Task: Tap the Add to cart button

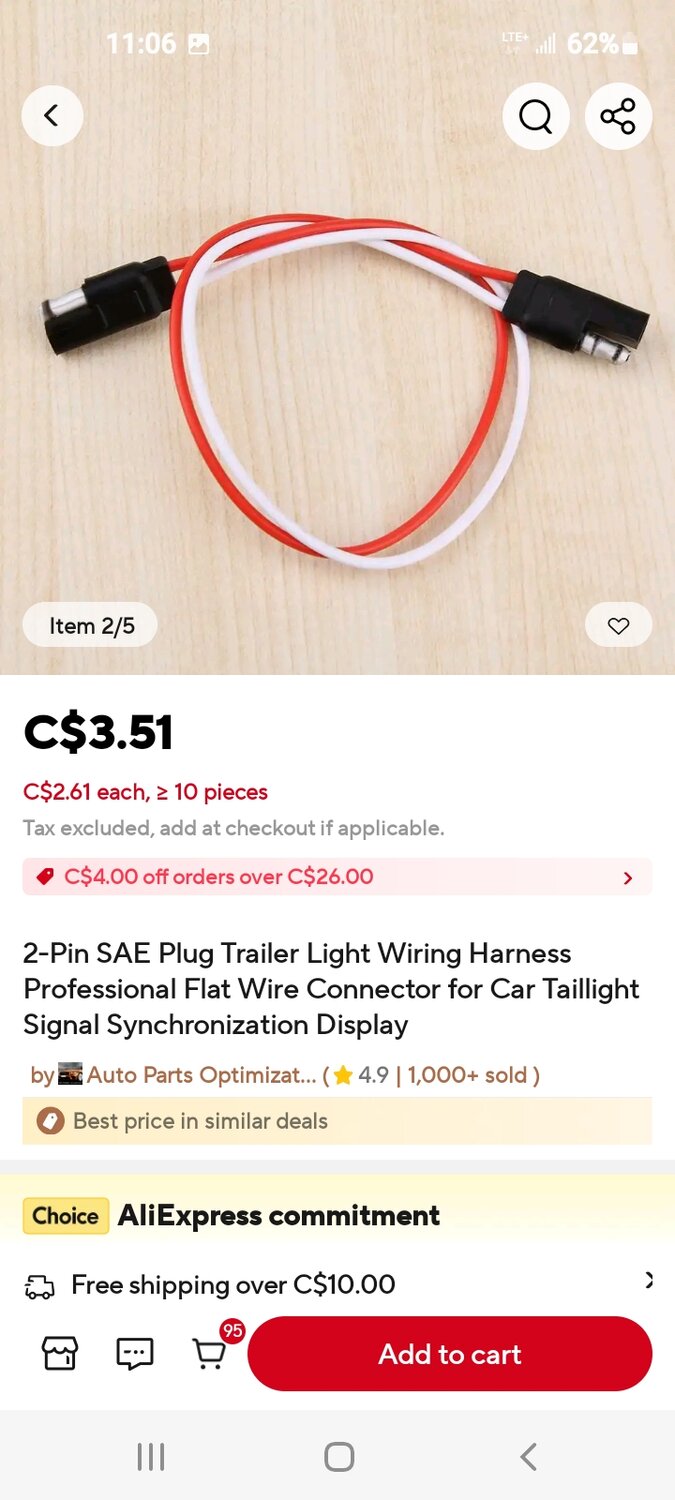Action: pyautogui.click(x=450, y=1354)
